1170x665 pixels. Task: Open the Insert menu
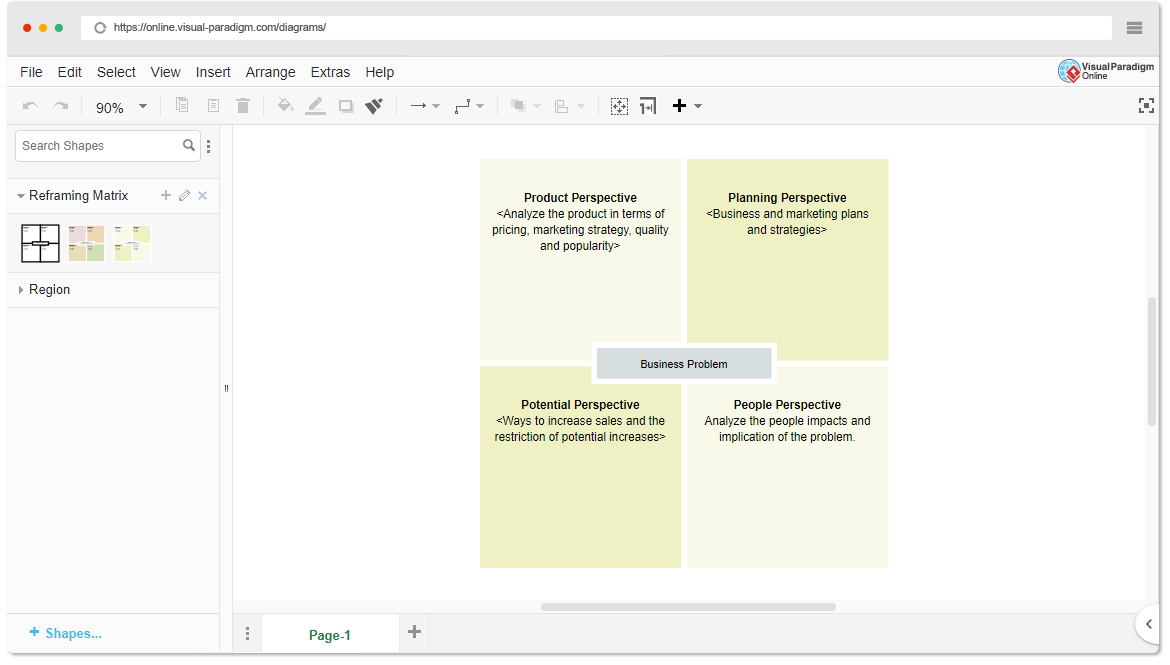213,72
